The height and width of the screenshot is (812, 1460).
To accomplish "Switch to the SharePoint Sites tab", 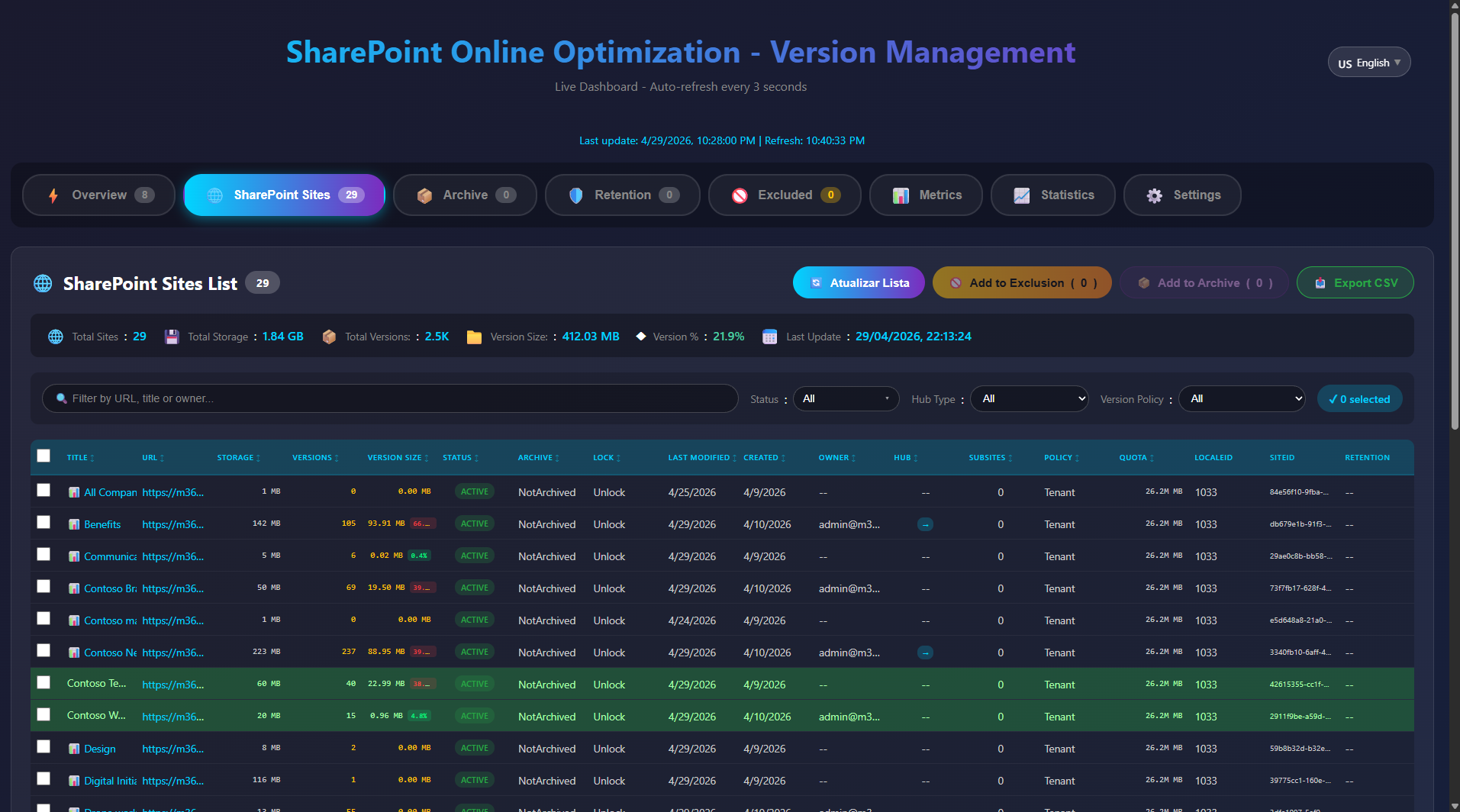I will click(x=284, y=195).
